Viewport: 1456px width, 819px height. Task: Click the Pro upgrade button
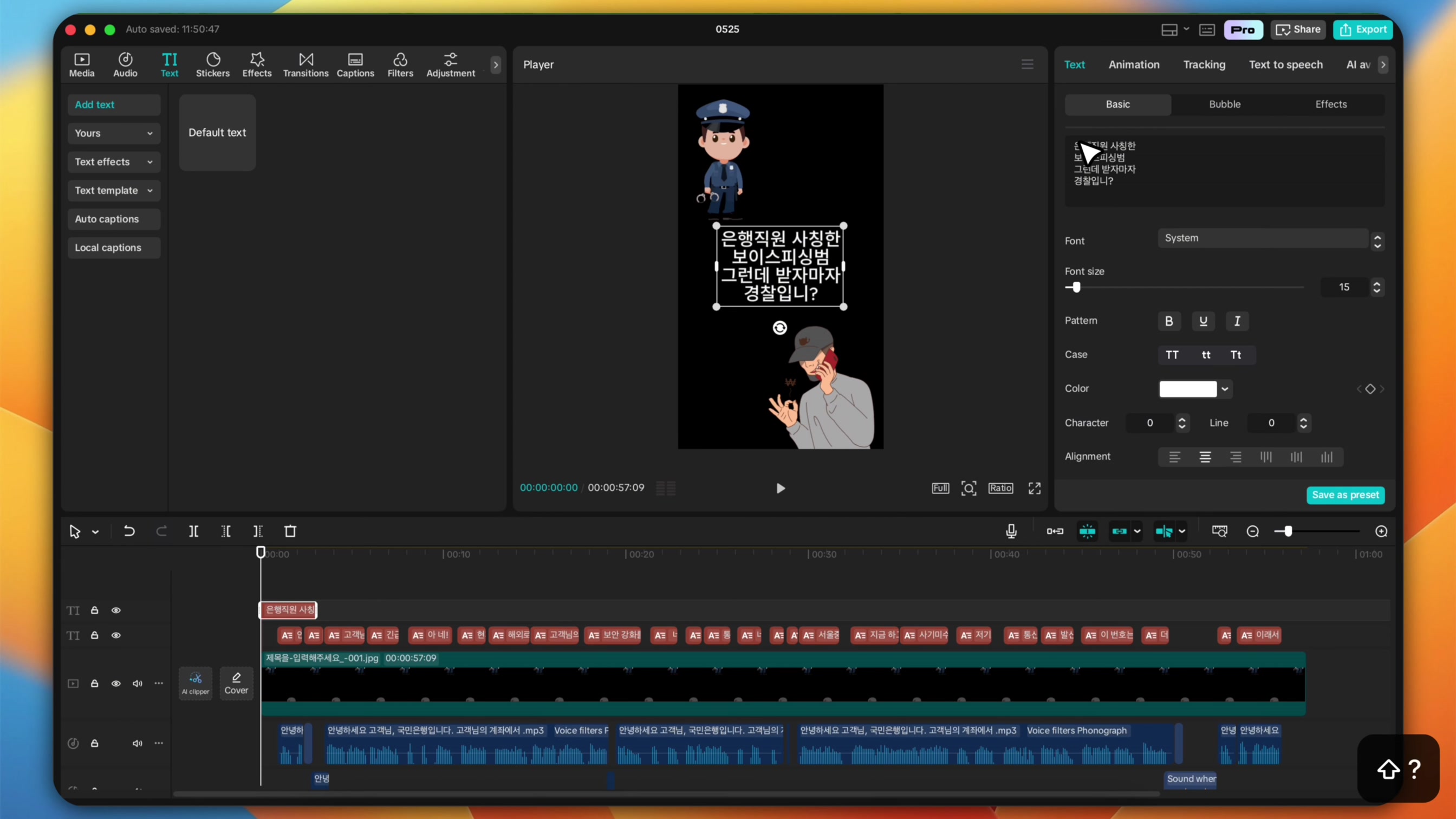coord(1243,29)
